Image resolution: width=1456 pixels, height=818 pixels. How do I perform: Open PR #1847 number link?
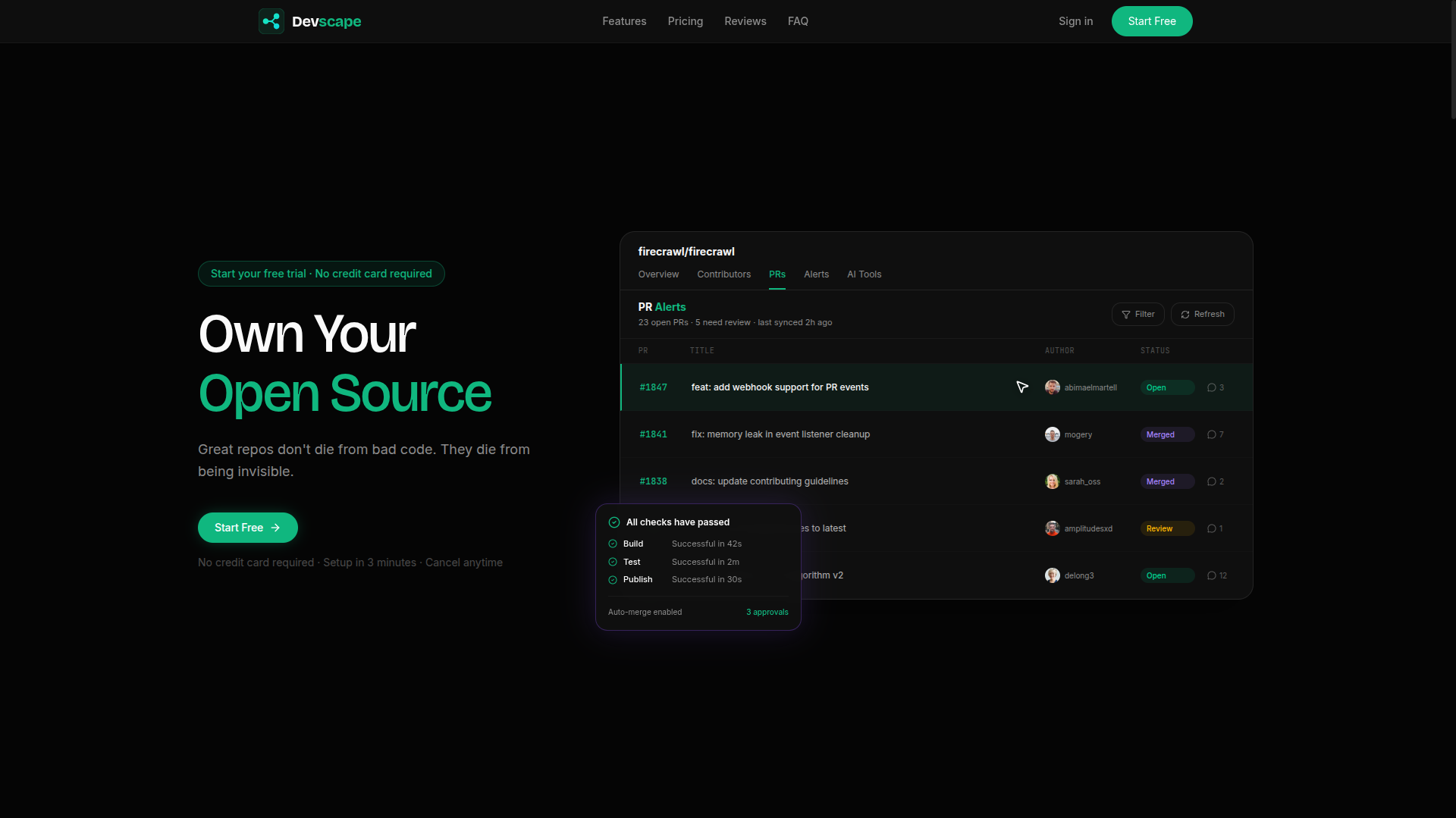click(653, 387)
